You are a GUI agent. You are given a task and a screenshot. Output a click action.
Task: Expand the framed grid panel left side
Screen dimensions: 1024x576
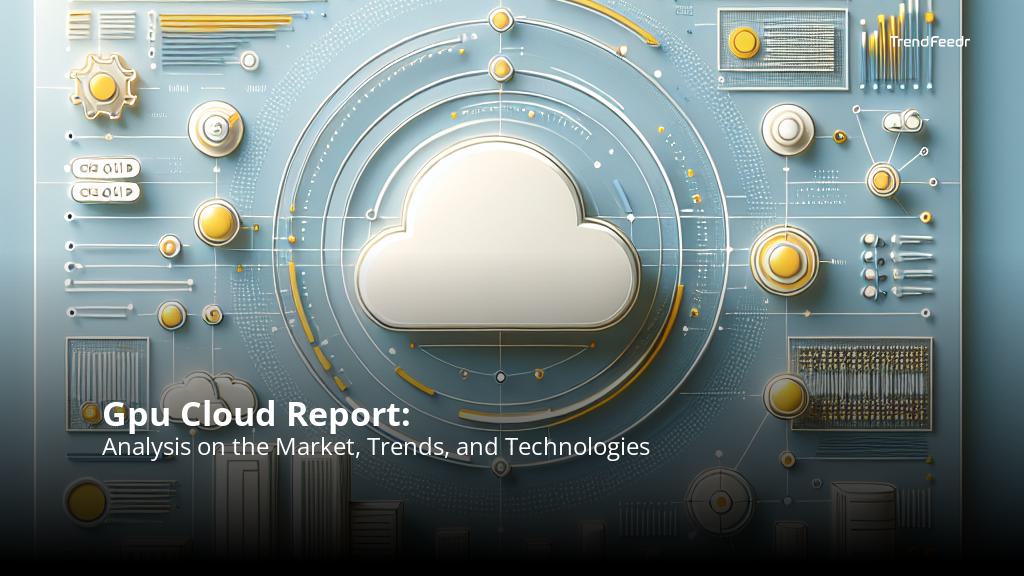(110, 385)
